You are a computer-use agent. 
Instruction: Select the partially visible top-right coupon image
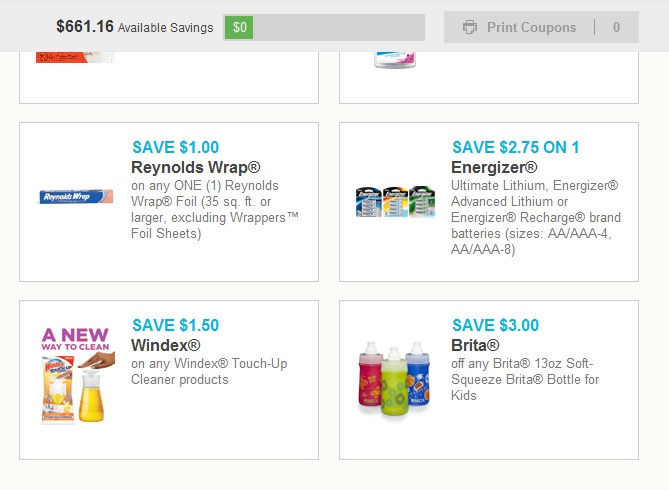click(395, 60)
